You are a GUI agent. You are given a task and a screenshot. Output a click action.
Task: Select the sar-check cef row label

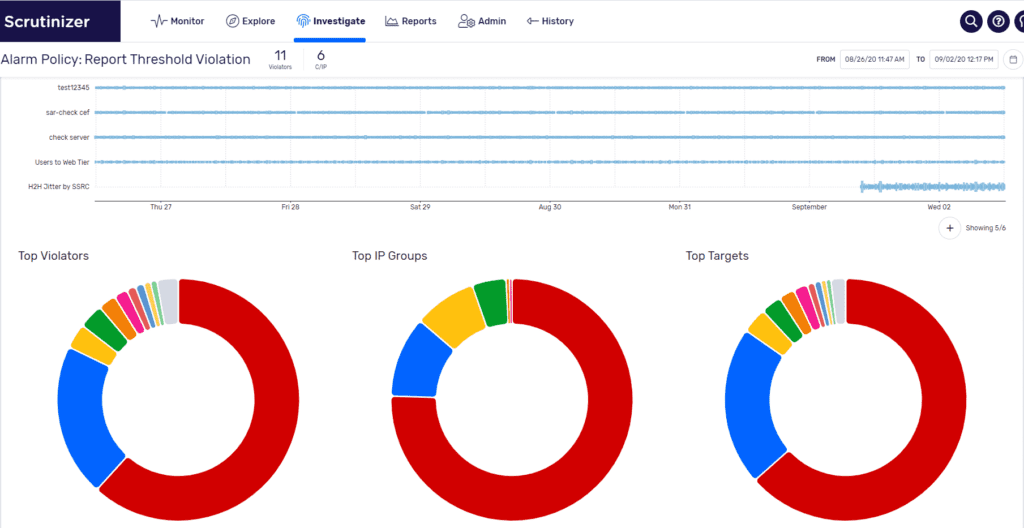(67, 112)
